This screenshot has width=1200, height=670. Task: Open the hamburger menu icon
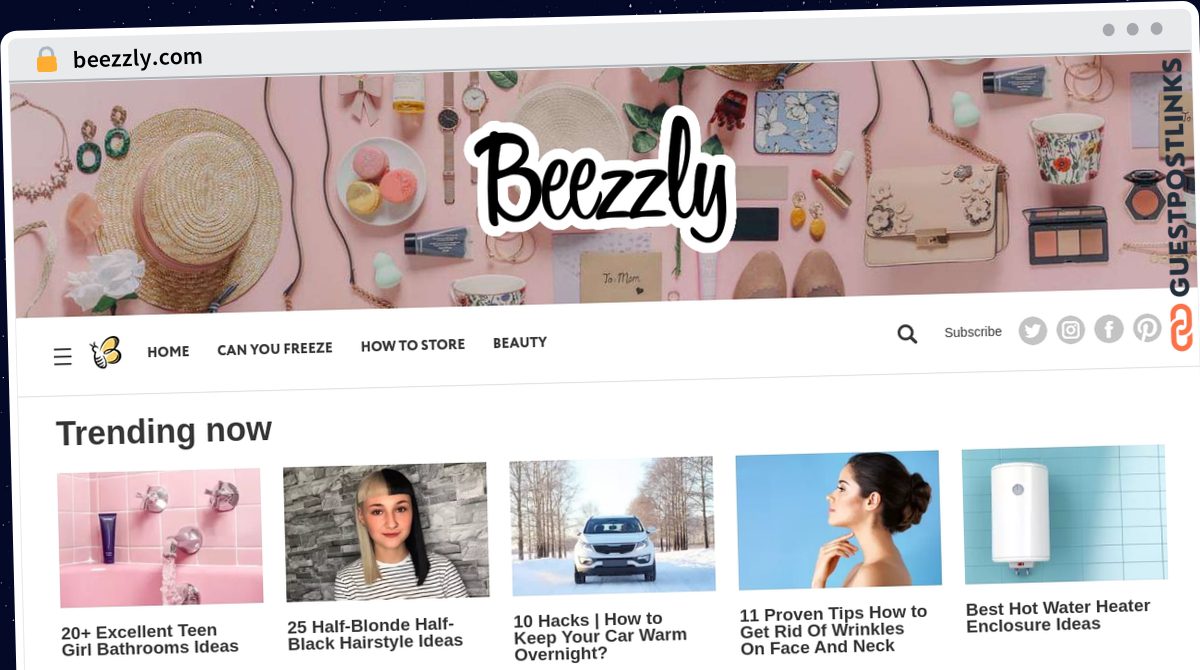(62, 357)
